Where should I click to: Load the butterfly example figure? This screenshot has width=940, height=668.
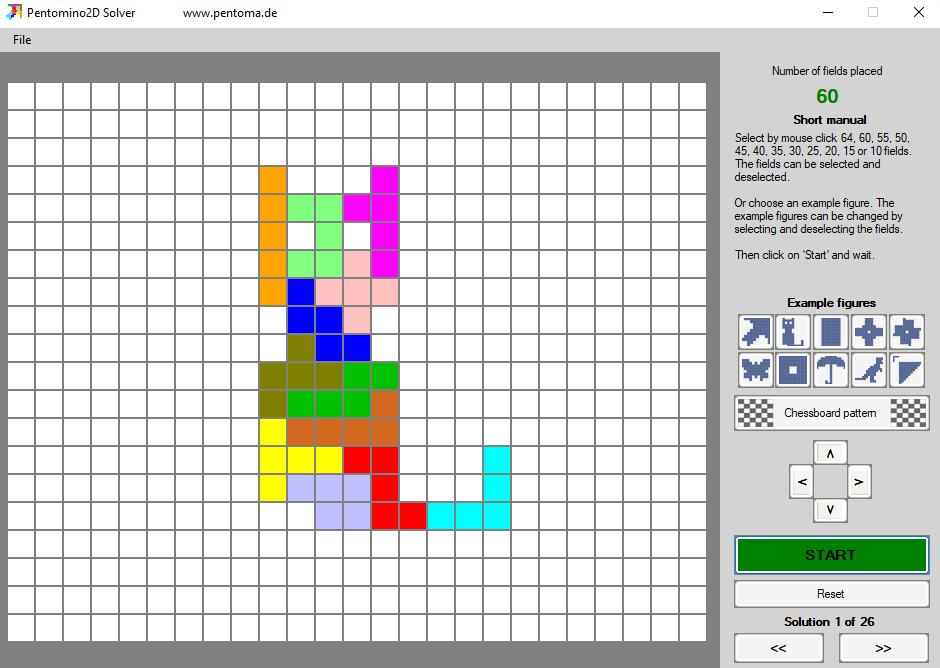pyautogui.click(x=755, y=369)
